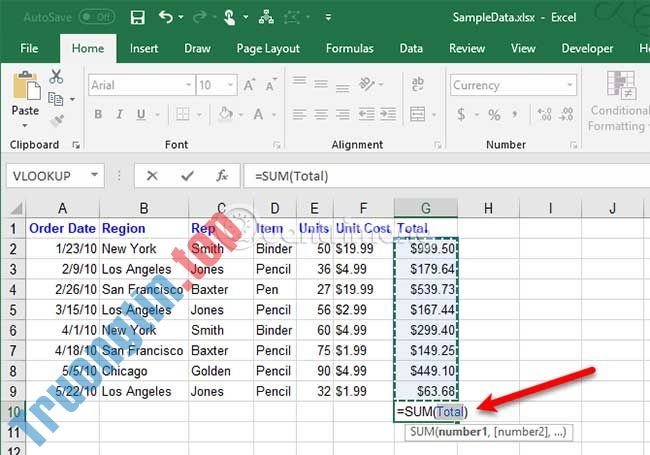Open the Currency number format dropdown
Viewport: 650px width, 455px height.
[x=570, y=85]
